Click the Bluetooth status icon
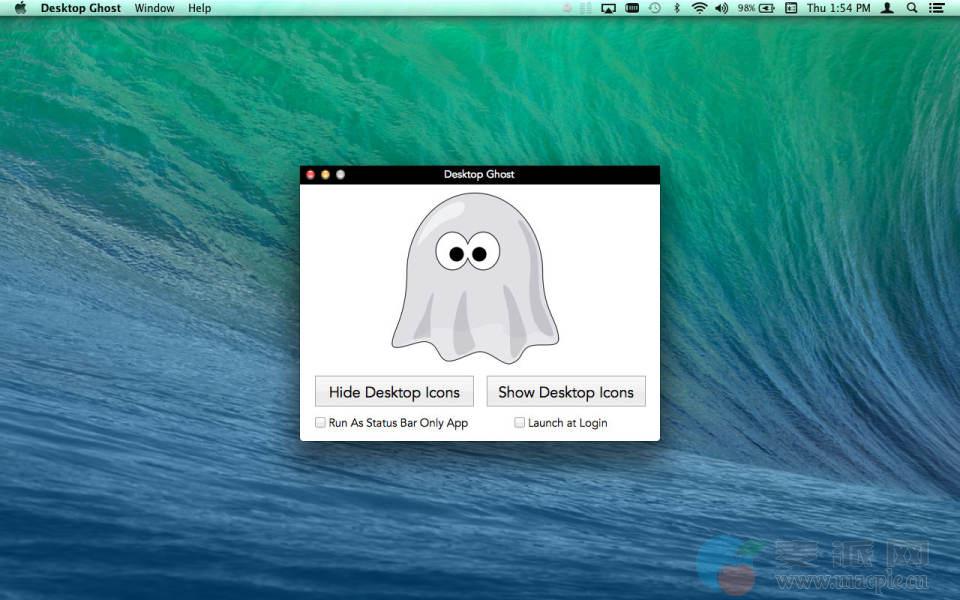Screen dimensions: 960x600 coord(677,8)
